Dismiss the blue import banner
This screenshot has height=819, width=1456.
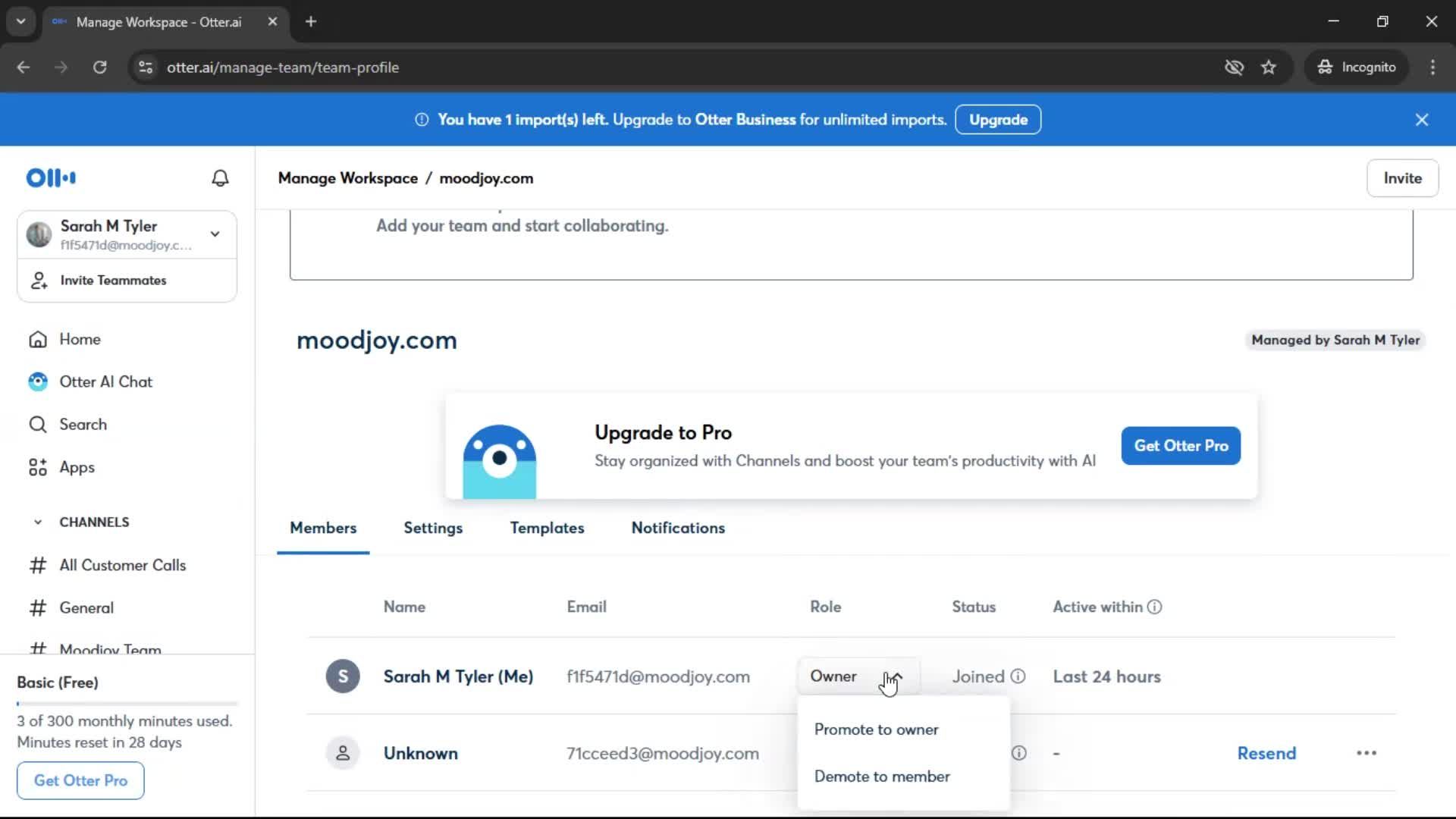(1422, 120)
